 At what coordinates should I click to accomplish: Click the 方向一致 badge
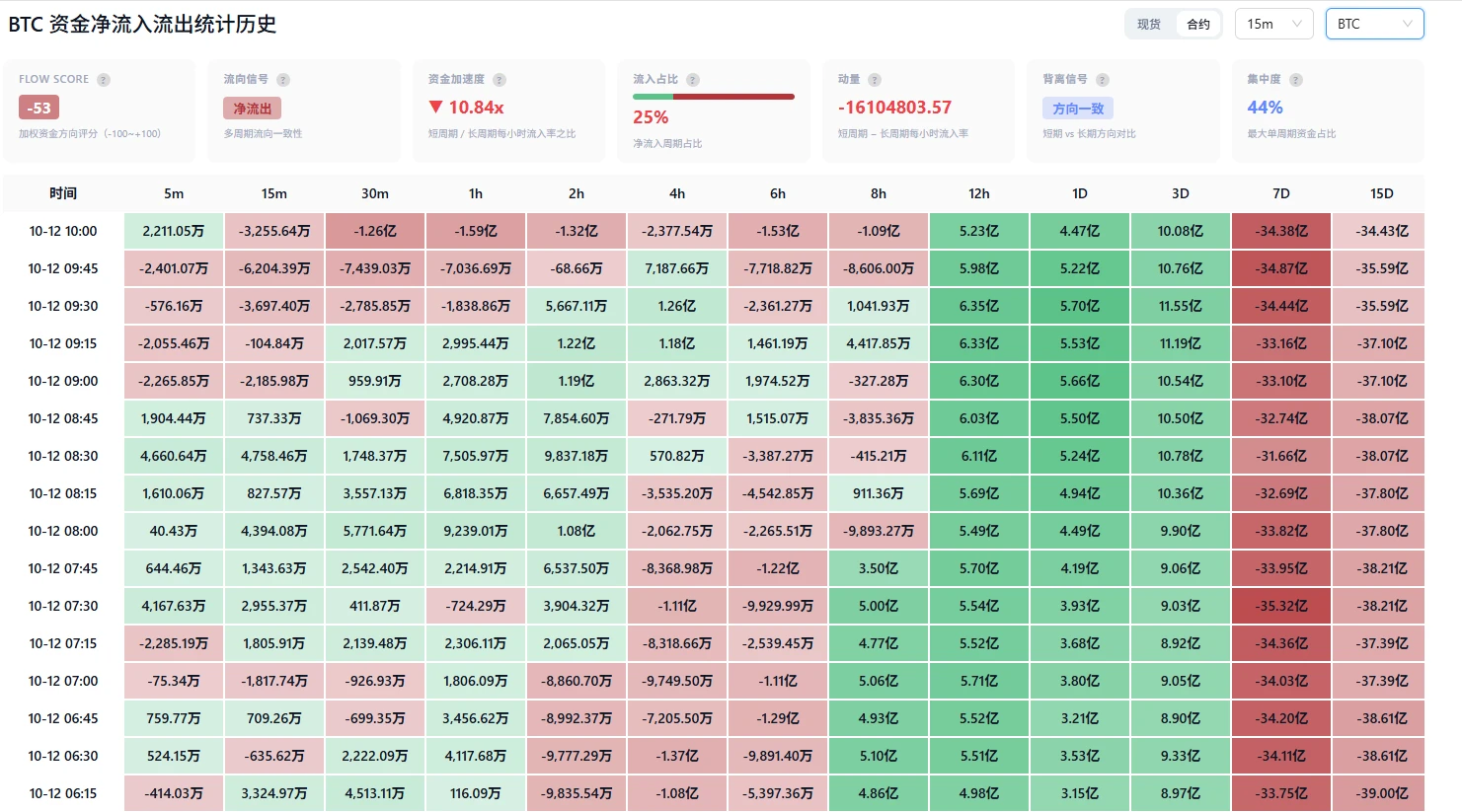coord(1078,109)
